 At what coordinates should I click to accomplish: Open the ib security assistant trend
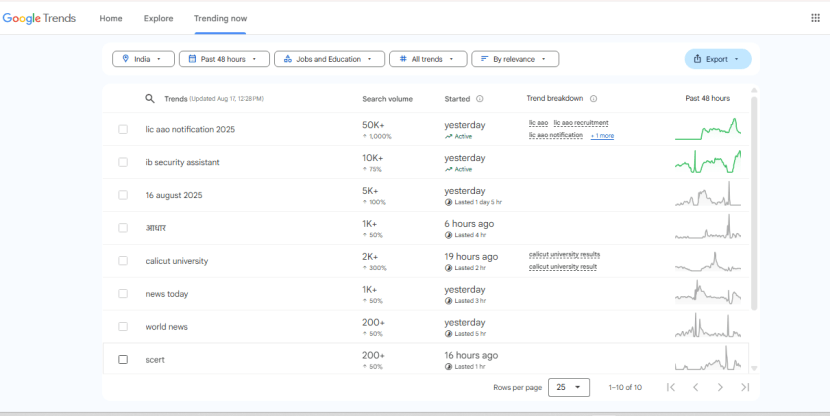[x=182, y=162]
